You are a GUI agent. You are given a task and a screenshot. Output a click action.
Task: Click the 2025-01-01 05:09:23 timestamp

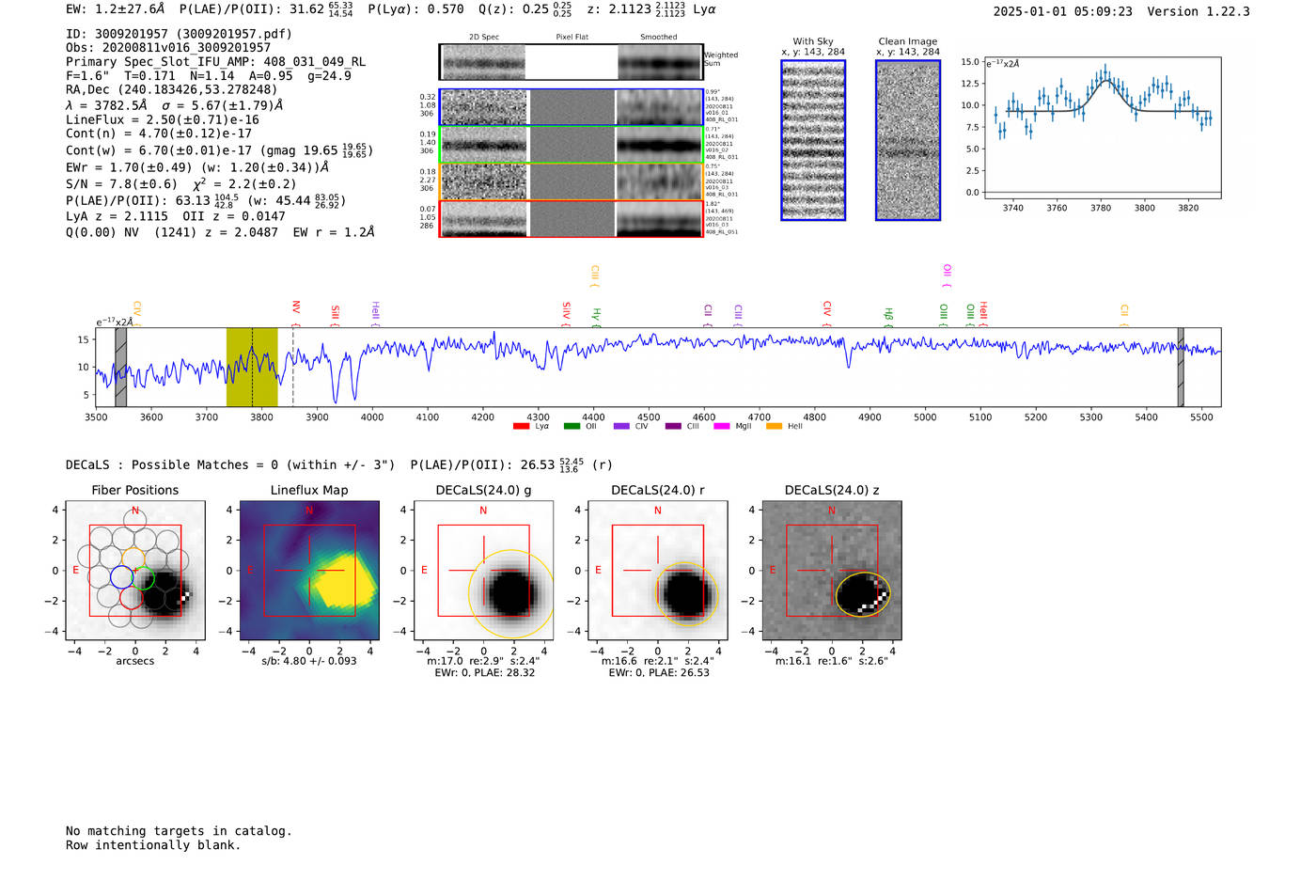[1063, 12]
